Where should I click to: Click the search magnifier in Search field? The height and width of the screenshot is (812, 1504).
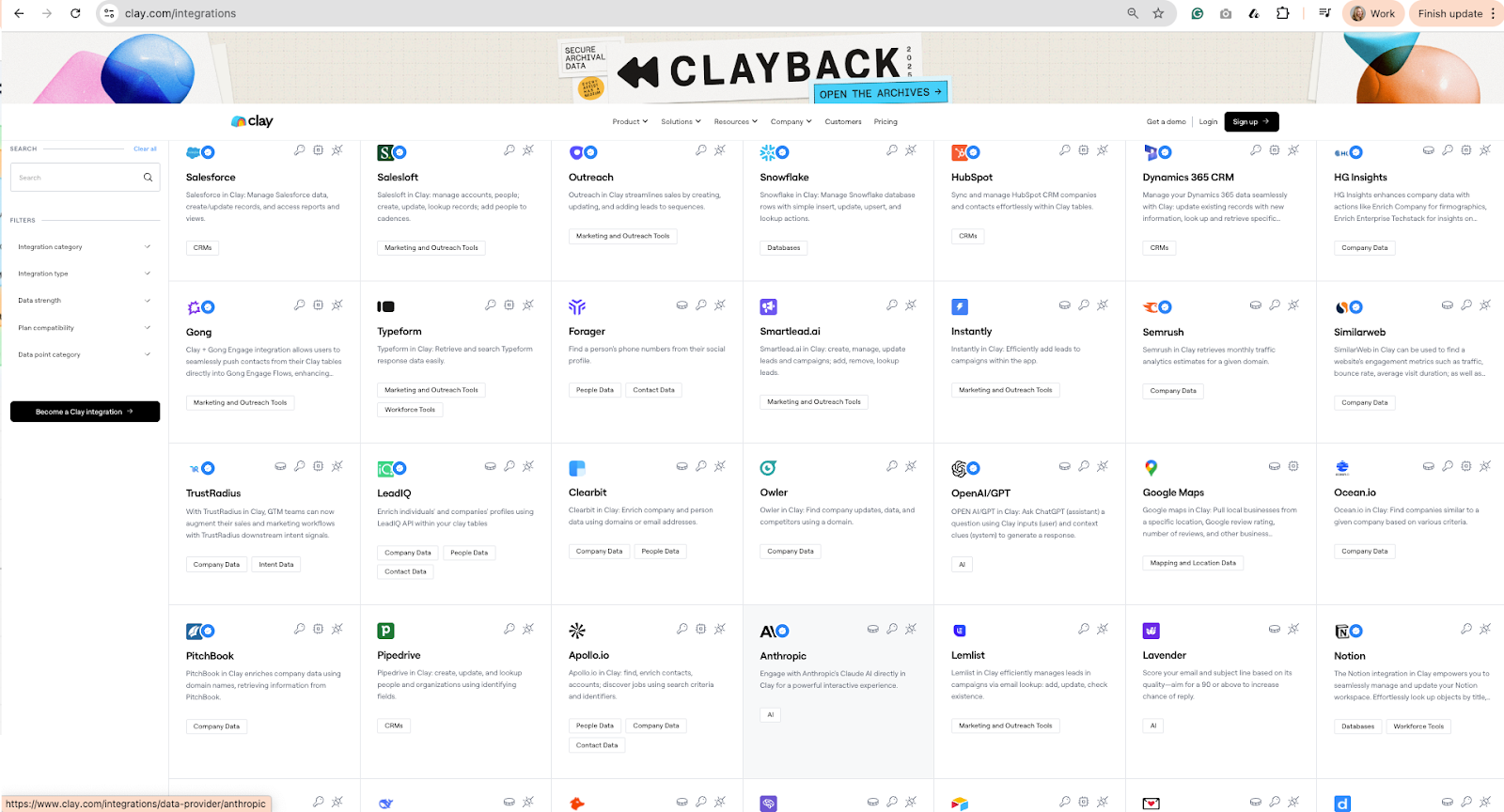[148, 178]
